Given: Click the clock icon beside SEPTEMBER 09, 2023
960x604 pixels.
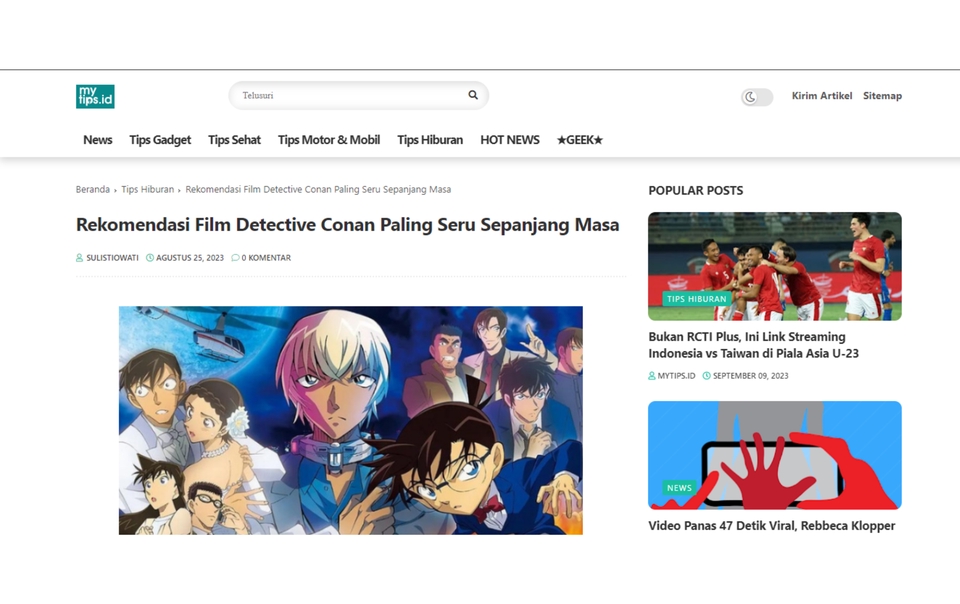Looking at the screenshot, I should coord(707,376).
